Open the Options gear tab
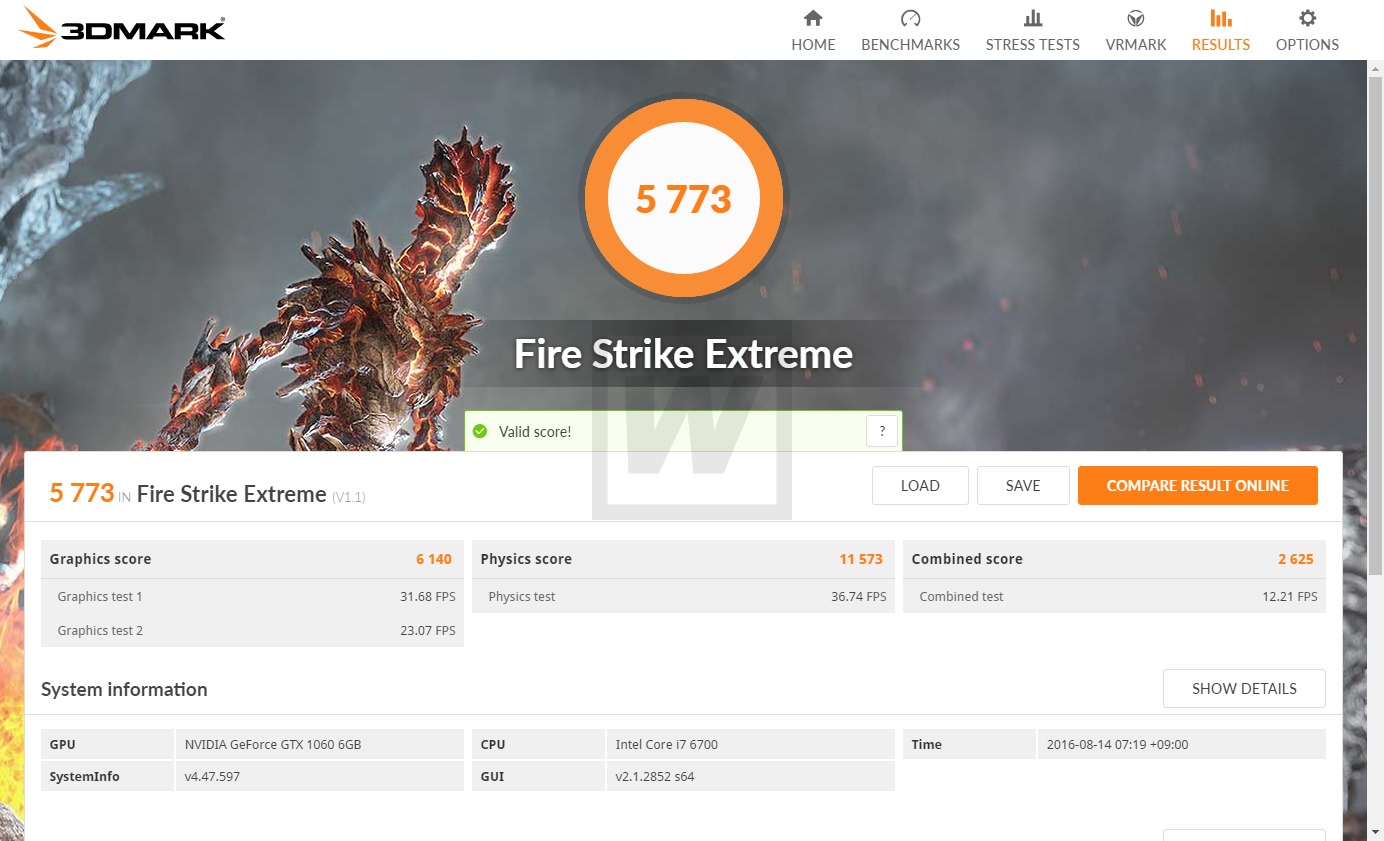This screenshot has height=841, width=1384. (1307, 31)
